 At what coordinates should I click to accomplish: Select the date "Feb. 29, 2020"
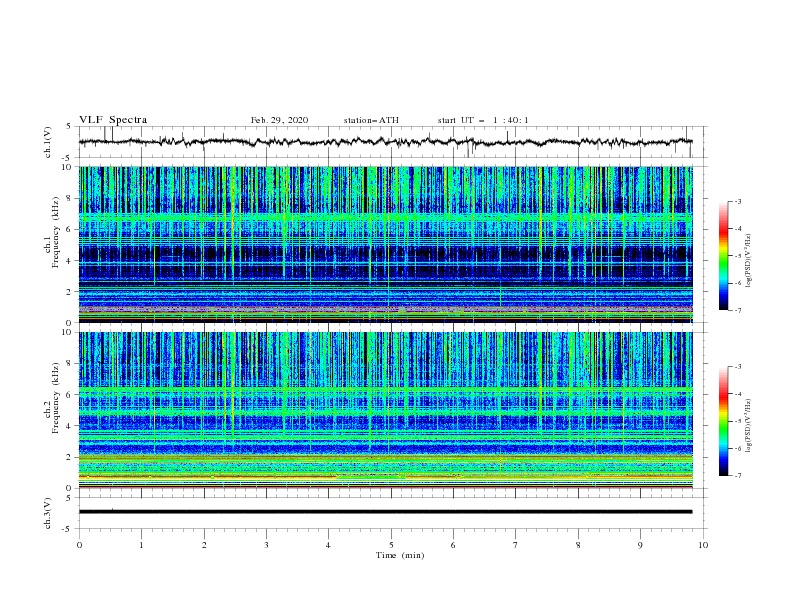[x=279, y=120]
